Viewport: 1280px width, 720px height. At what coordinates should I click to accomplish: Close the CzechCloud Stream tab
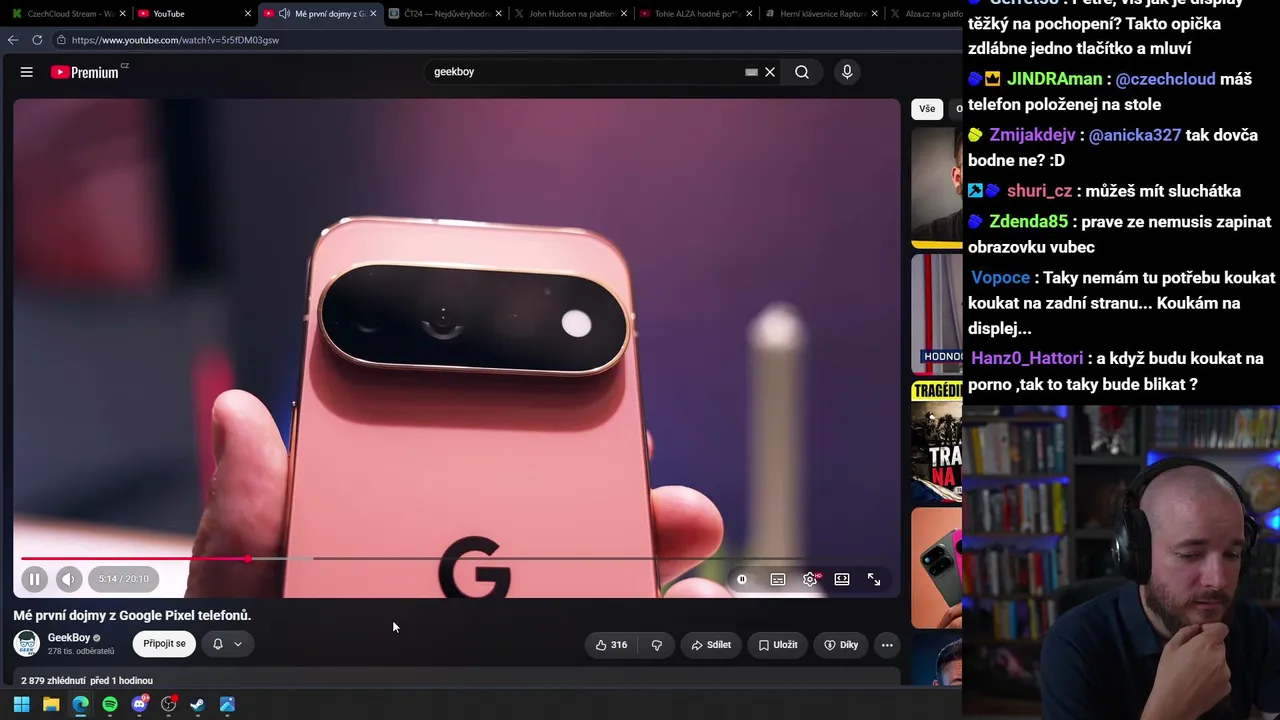click(x=123, y=14)
